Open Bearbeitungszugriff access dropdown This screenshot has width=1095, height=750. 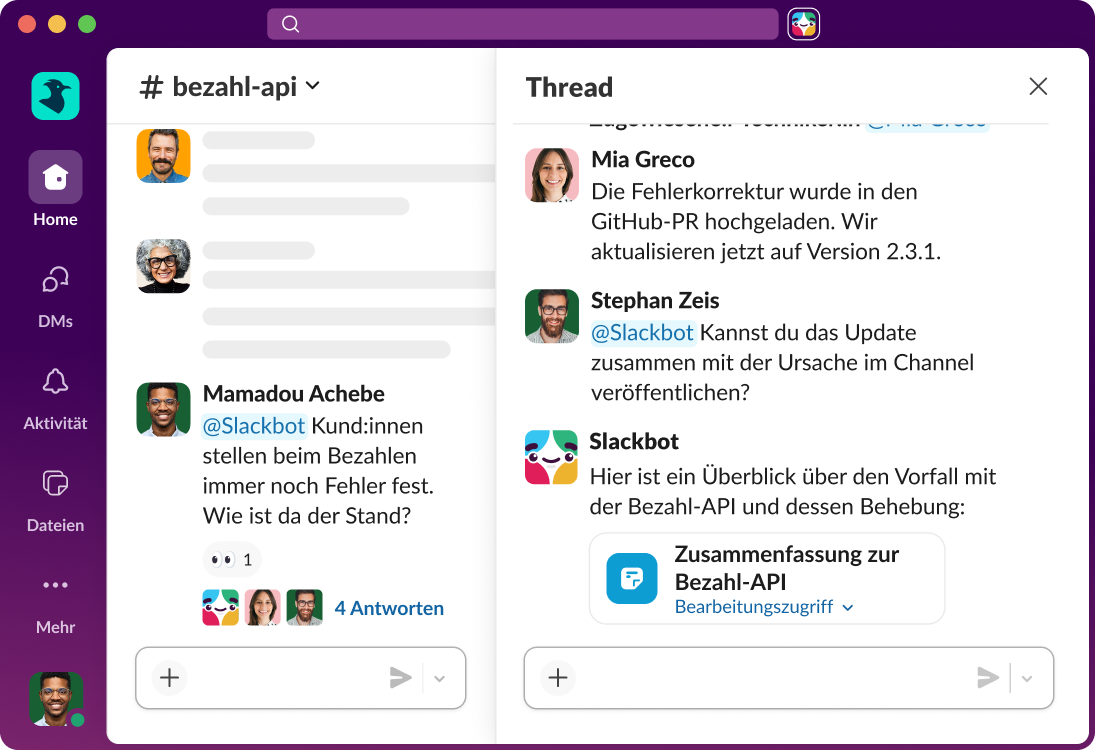[764, 607]
